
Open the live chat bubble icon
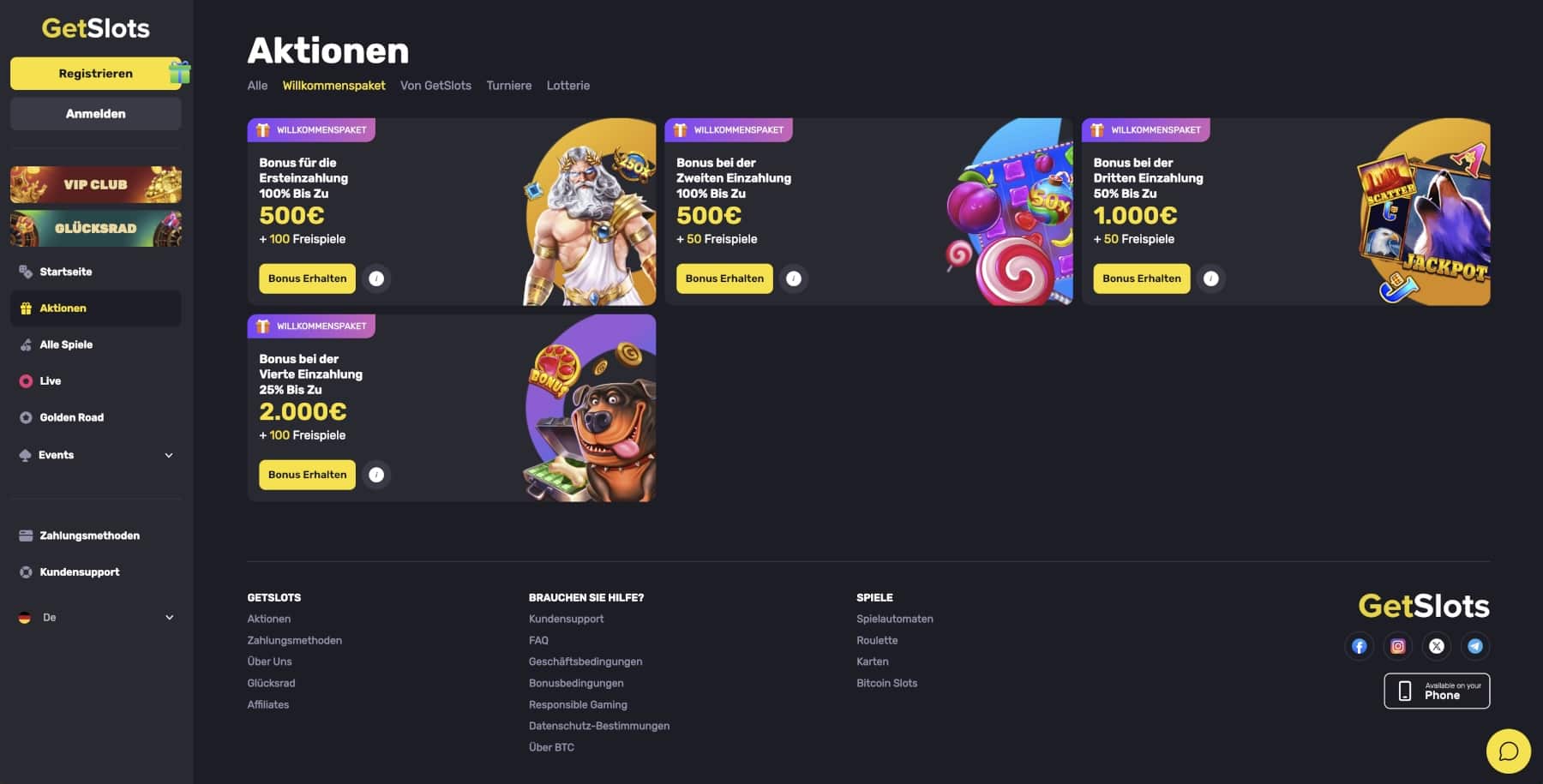click(x=1509, y=751)
